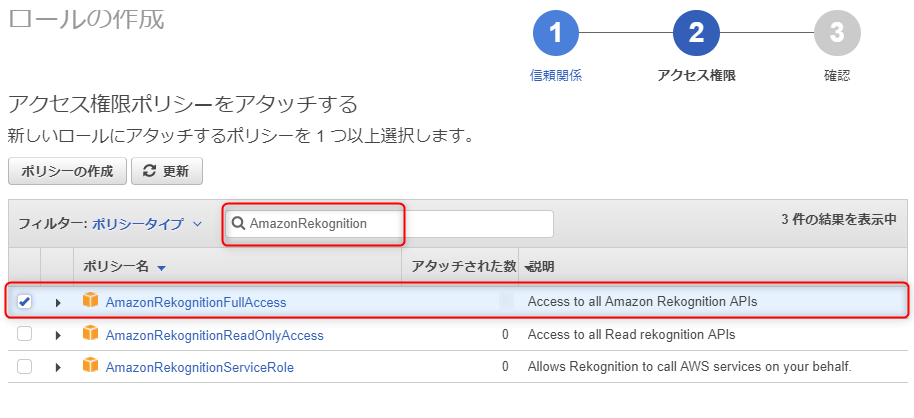The height and width of the screenshot is (418, 914).
Task: Expand the AmazonRekognitionReadOnlyAccess row details arrow
Action: click(58, 335)
